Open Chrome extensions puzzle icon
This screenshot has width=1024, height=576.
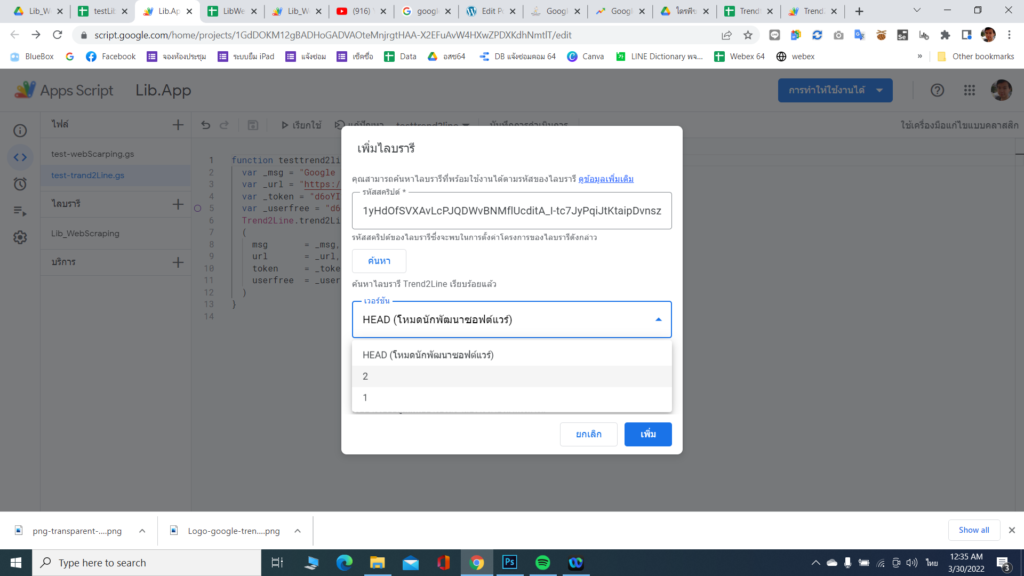(945, 35)
